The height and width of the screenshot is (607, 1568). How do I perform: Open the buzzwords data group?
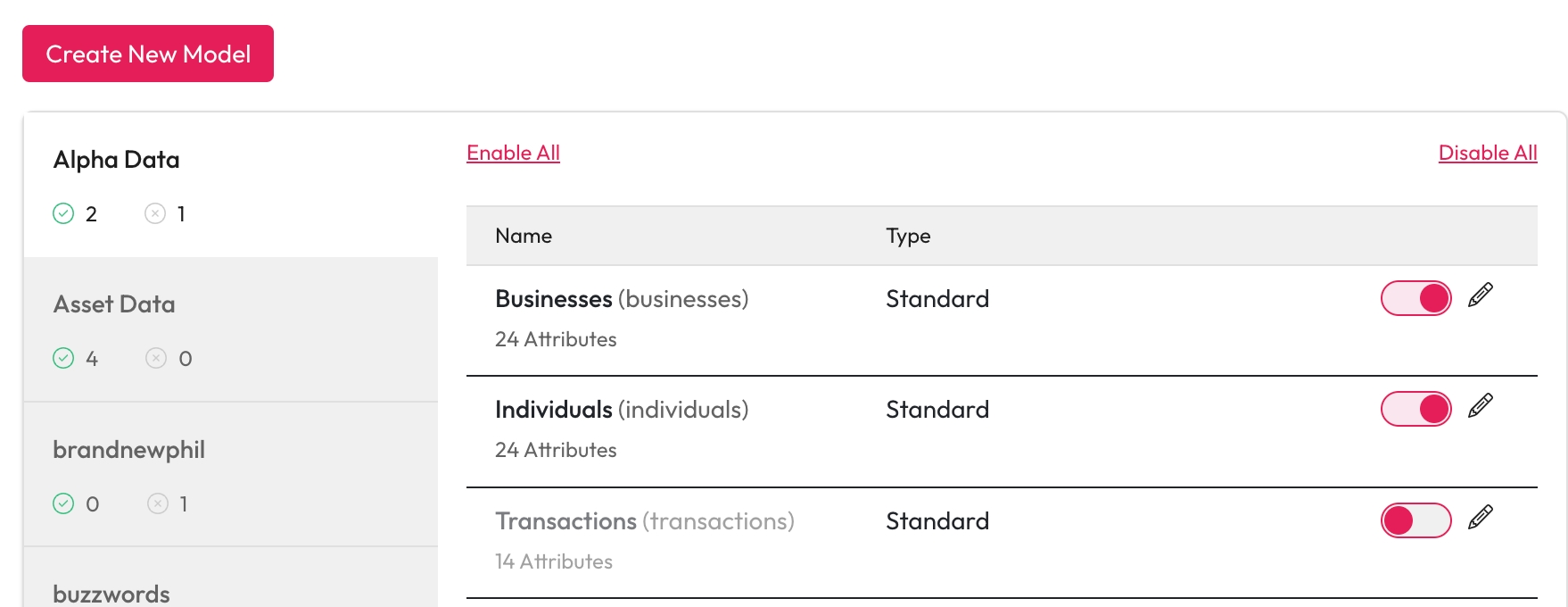click(111, 594)
